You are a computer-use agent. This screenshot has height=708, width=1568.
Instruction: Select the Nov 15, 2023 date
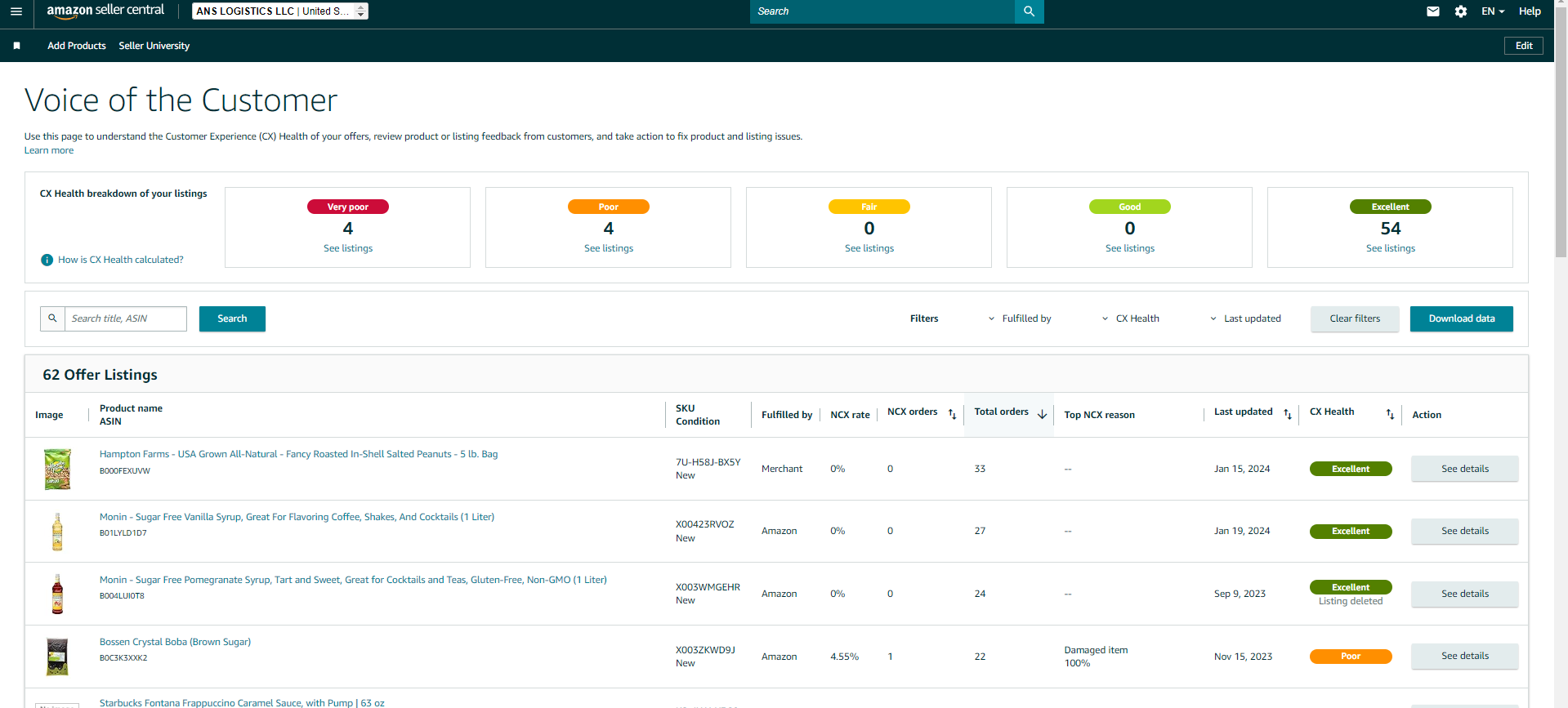(x=1243, y=657)
